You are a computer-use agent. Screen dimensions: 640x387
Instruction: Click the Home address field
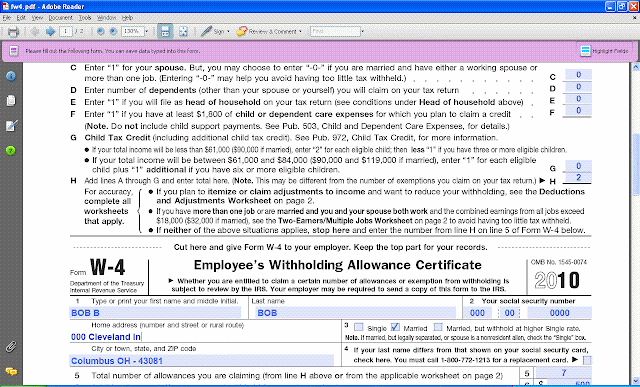point(205,337)
